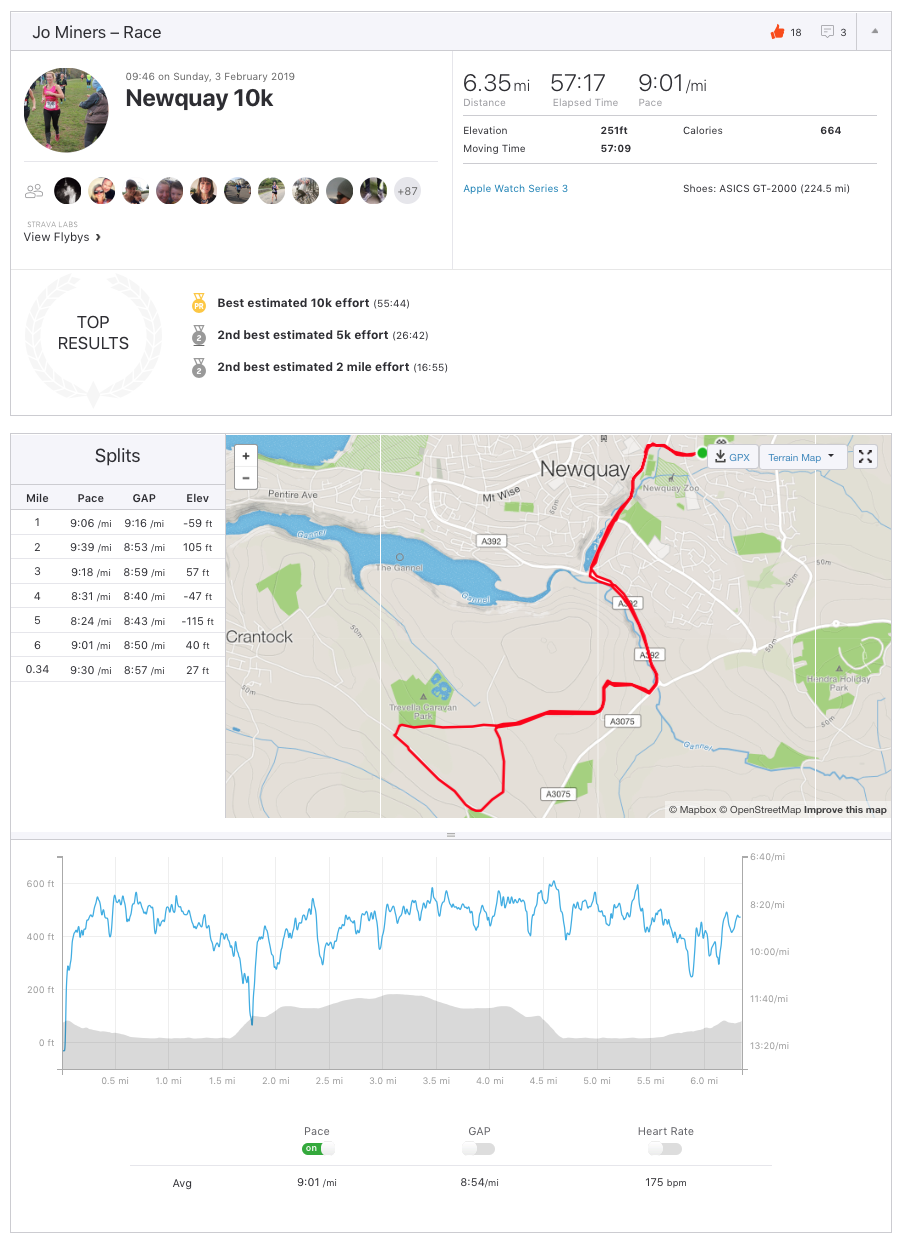Screen dimensions: 904x1247
Task: Select the mile 4 split row
Action: 117,596
